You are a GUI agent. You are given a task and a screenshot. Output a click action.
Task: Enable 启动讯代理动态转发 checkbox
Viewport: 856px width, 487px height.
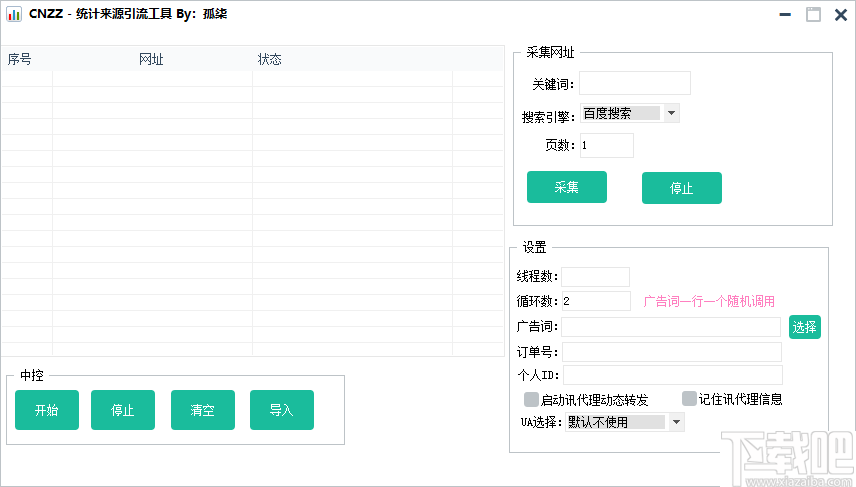click(x=531, y=399)
